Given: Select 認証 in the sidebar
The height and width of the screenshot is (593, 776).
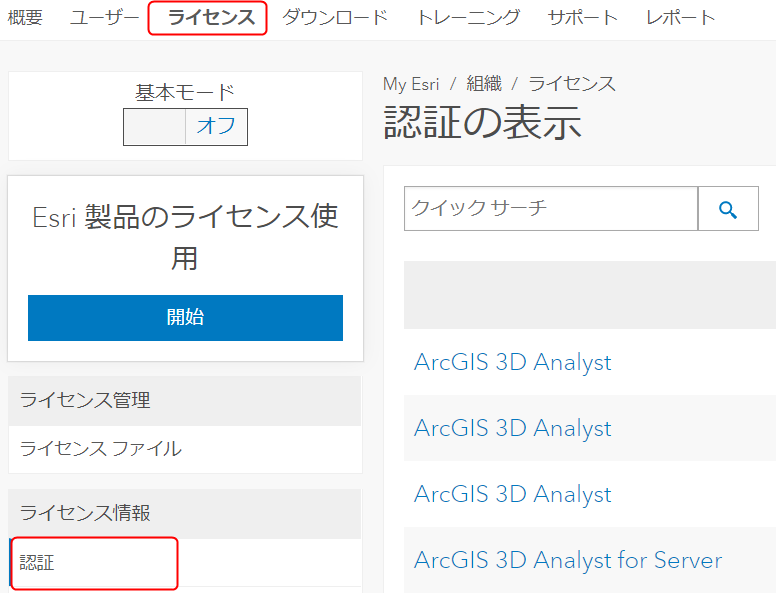Looking at the screenshot, I should 37,563.
